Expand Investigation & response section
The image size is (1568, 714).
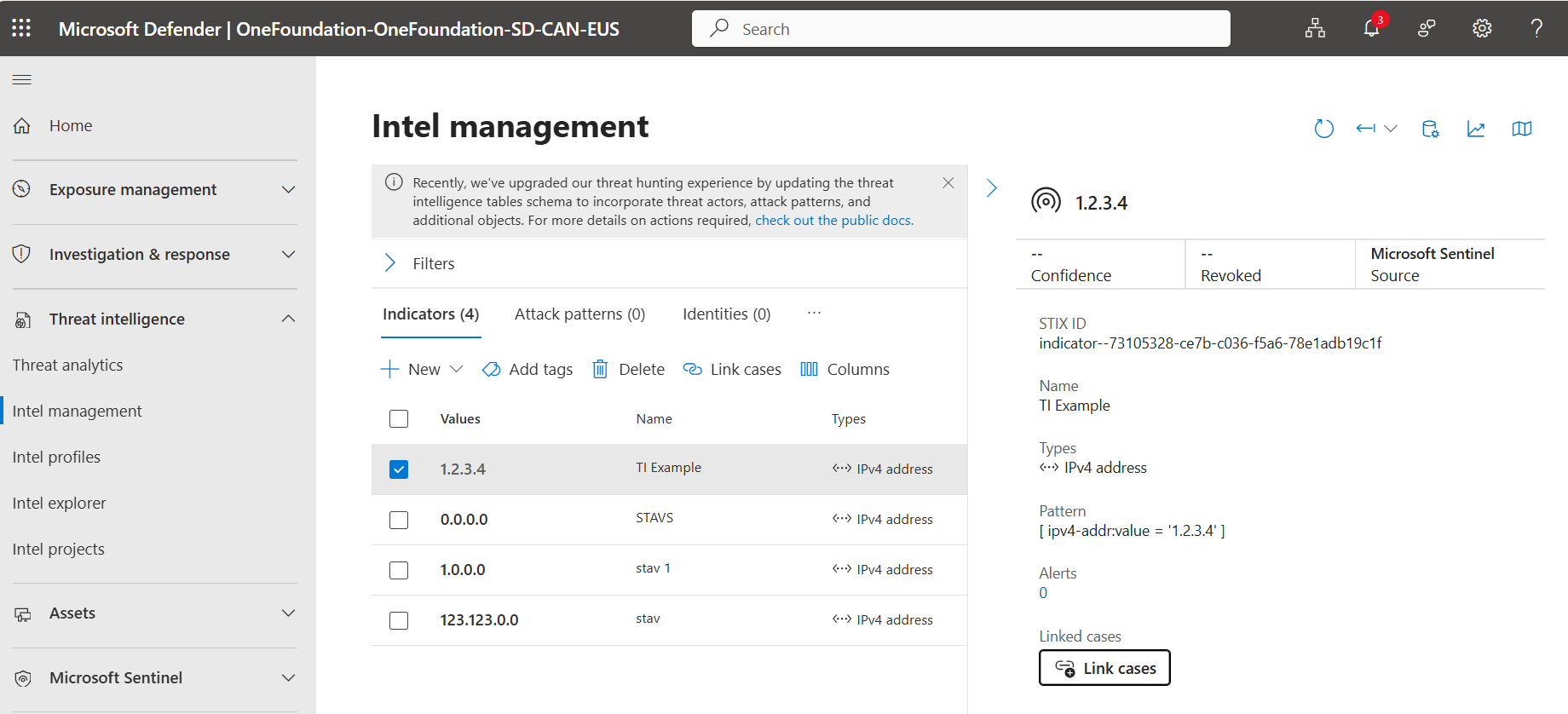[289, 254]
